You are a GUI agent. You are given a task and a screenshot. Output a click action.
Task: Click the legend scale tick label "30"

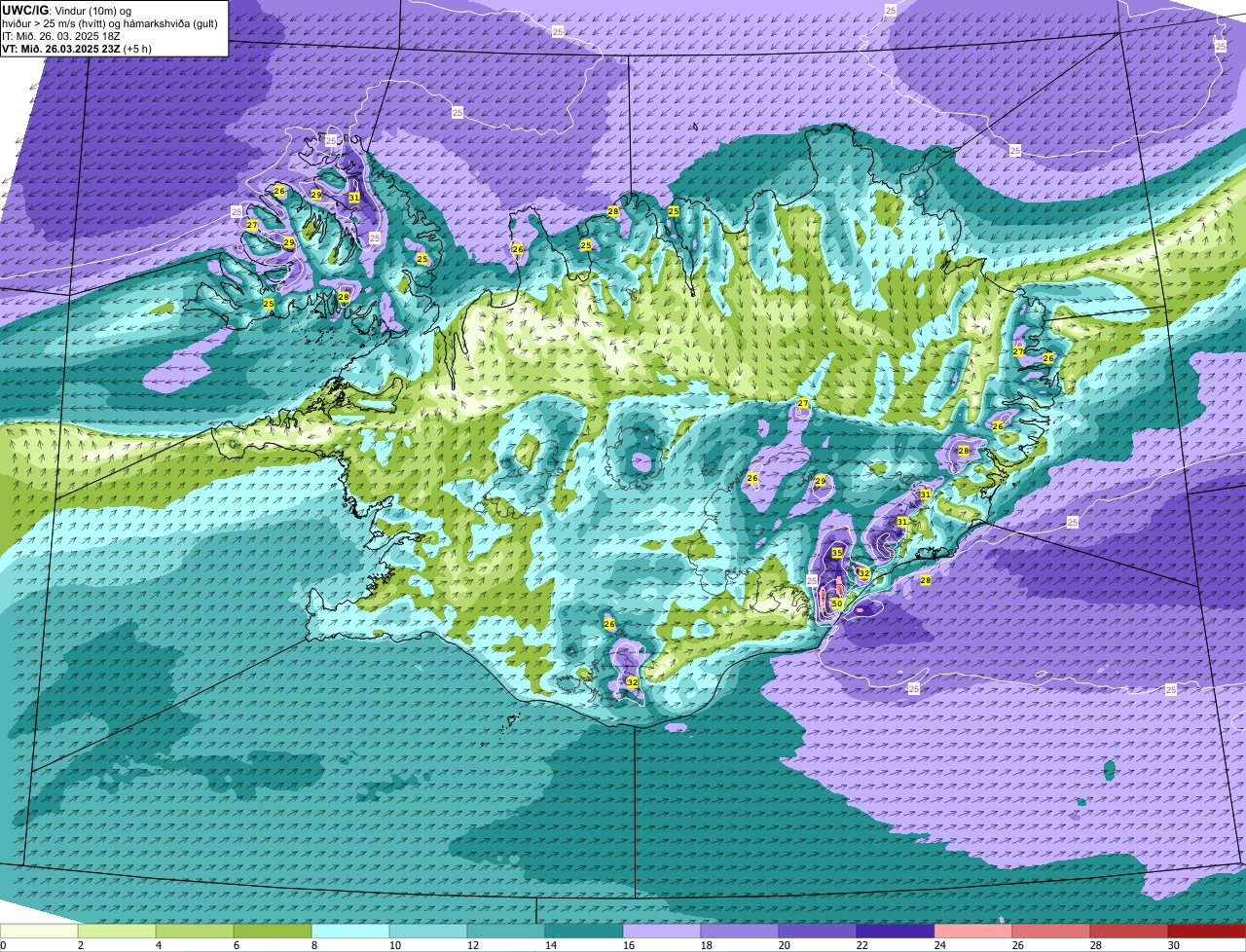click(1174, 945)
